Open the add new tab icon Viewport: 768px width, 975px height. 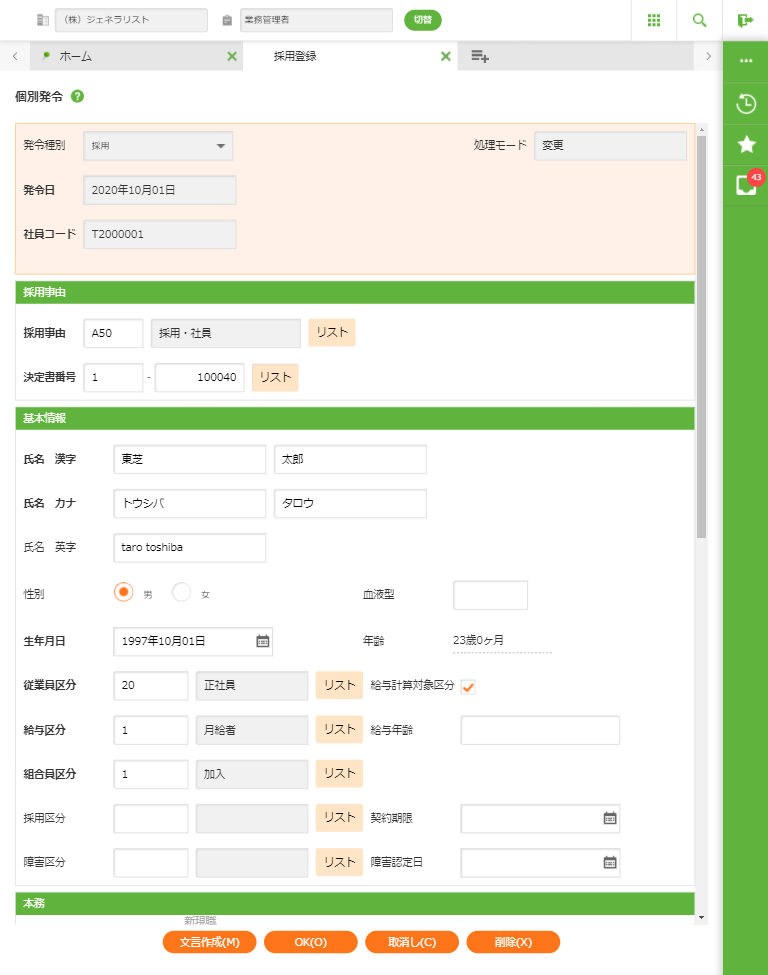click(x=480, y=57)
